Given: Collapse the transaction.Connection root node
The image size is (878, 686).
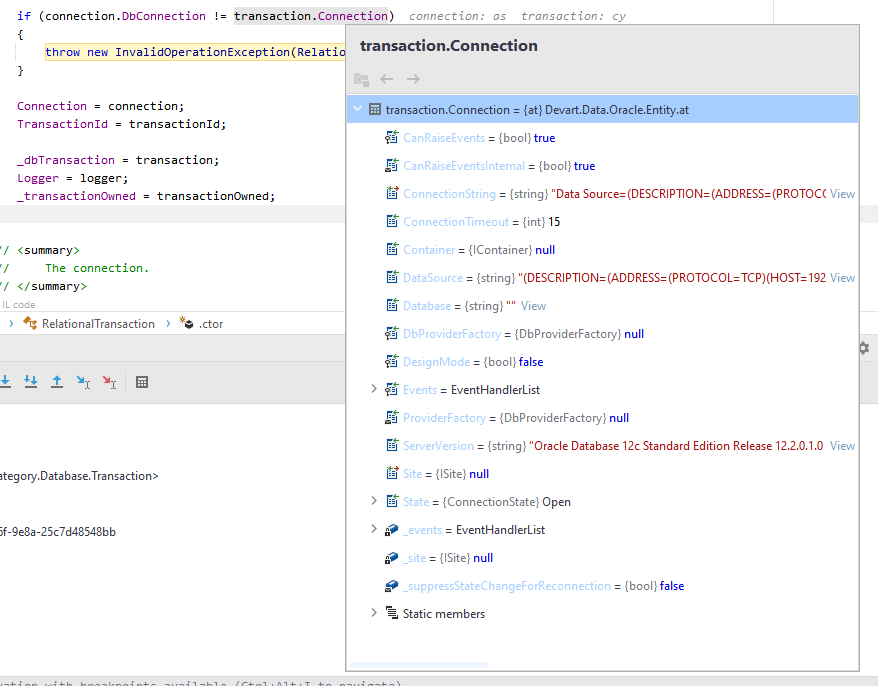Looking at the screenshot, I should coord(357,109).
